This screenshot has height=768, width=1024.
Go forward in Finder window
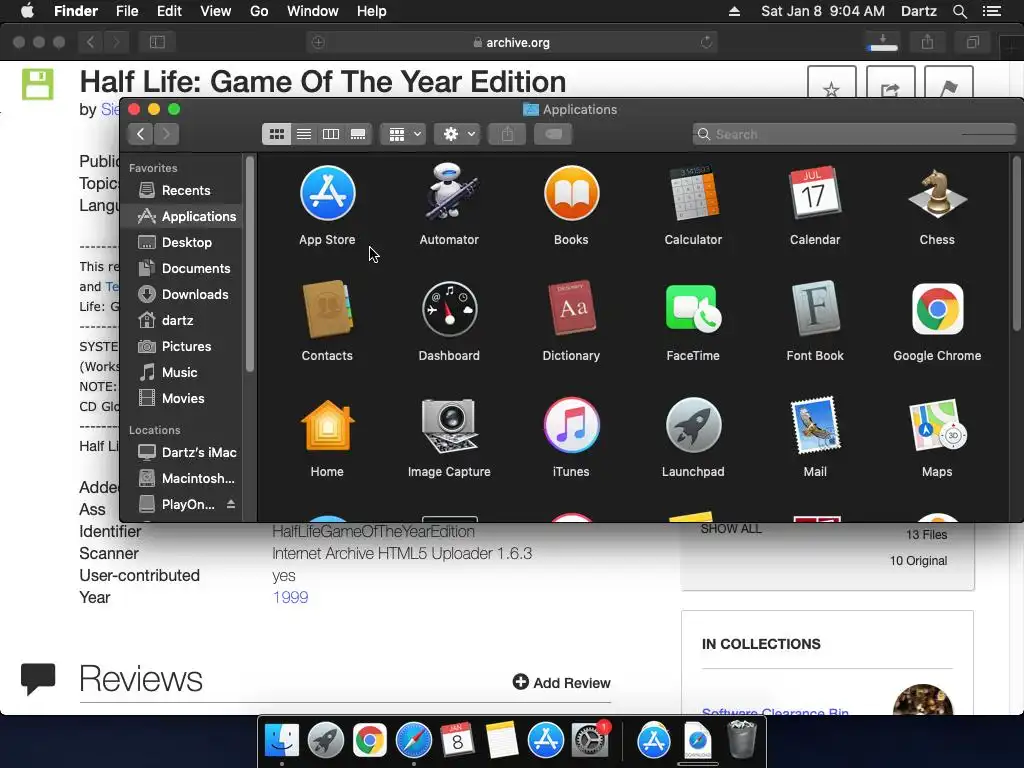[167, 134]
